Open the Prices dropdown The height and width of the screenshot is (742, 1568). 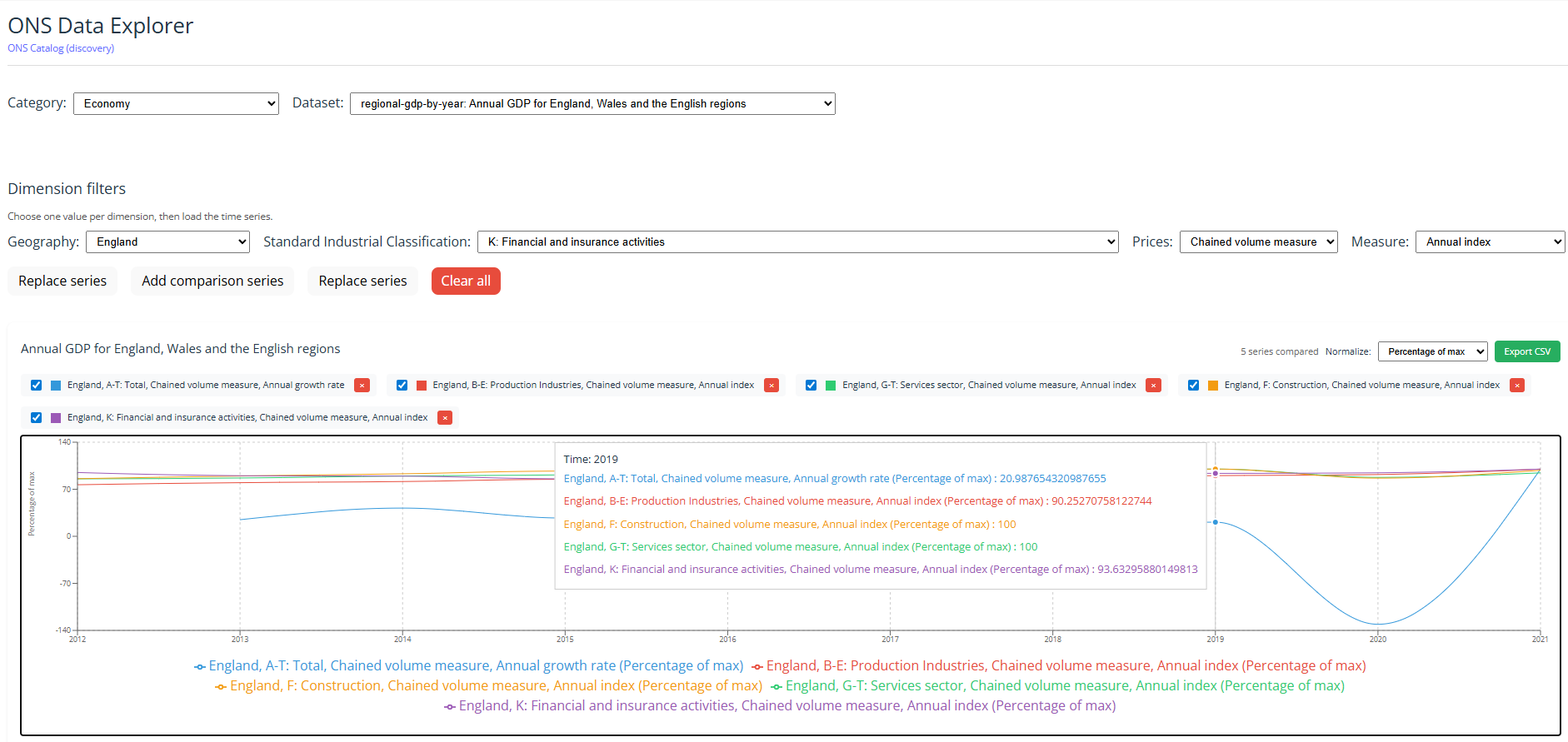1258,242
